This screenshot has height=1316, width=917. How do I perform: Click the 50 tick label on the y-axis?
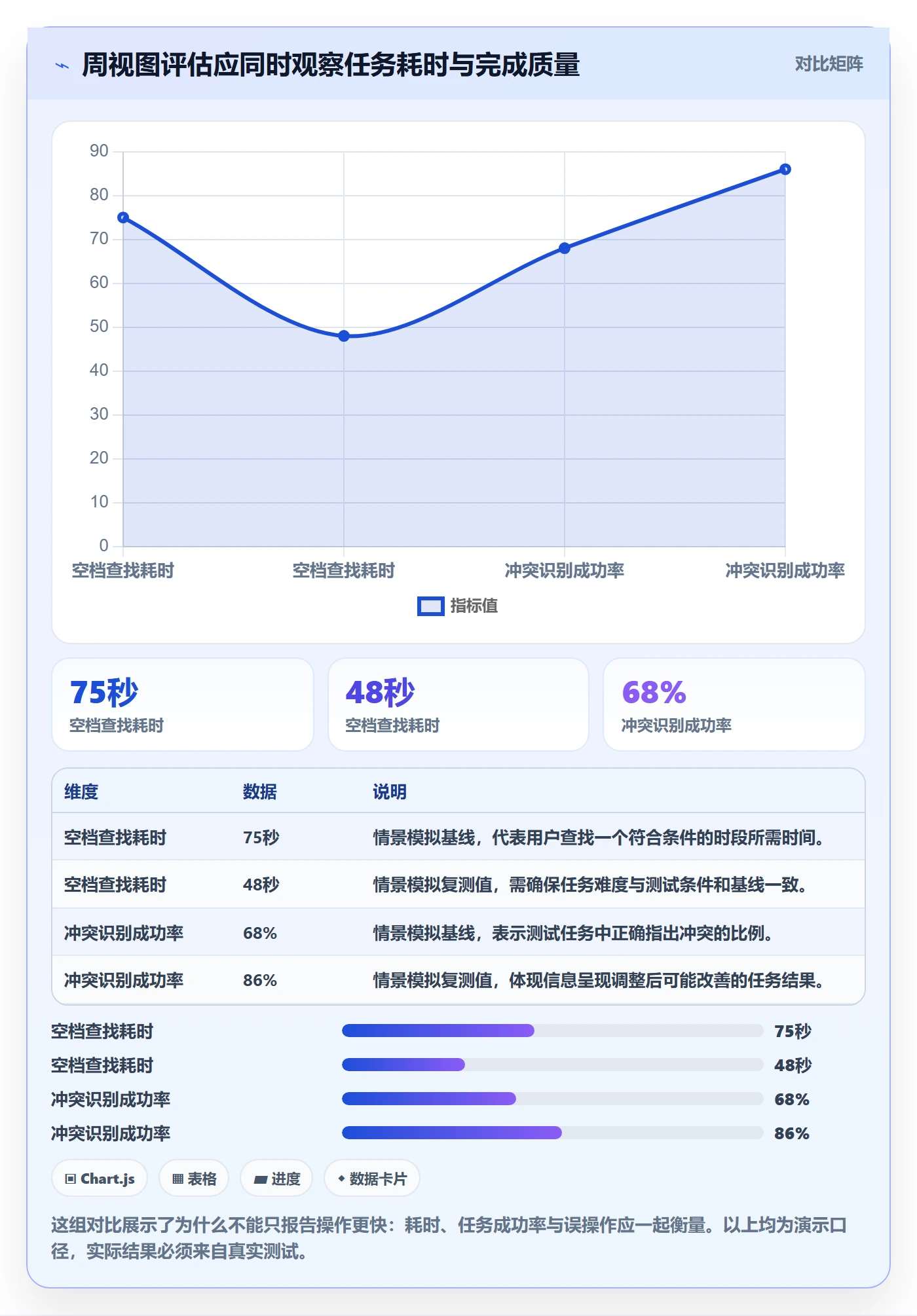tap(99, 327)
